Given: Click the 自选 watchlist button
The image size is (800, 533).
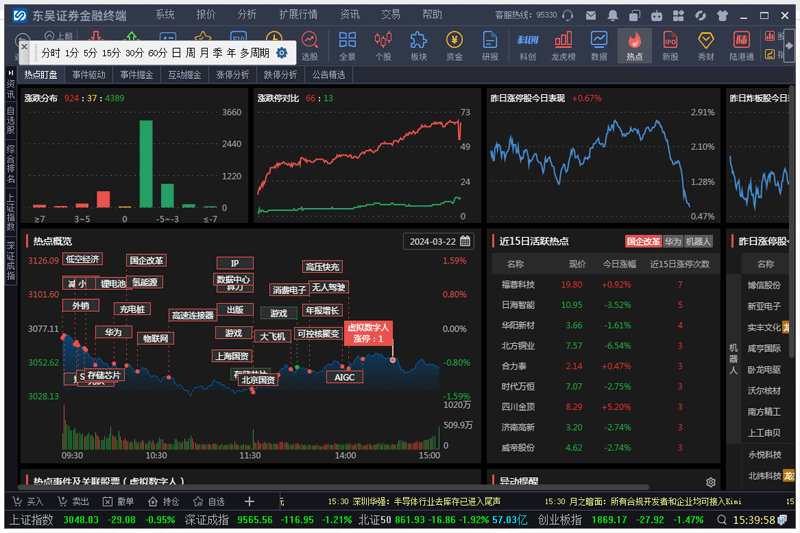Looking at the screenshot, I should click(x=209, y=501).
